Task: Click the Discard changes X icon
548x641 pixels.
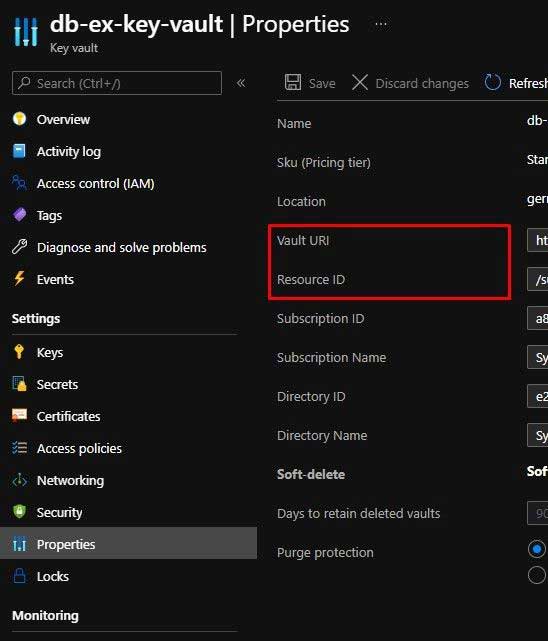Action: pyautogui.click(x=360, y=83)
